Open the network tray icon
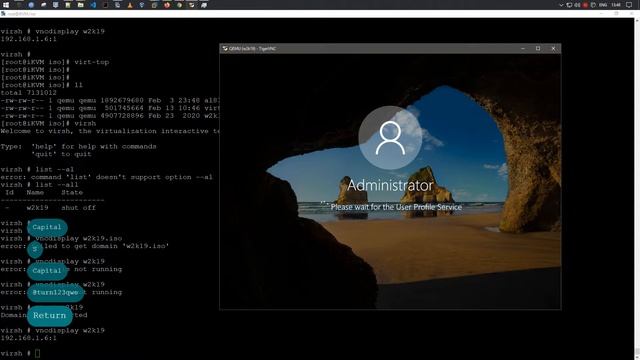The height and width of the screenshot is (360, 640). point(569,5)
